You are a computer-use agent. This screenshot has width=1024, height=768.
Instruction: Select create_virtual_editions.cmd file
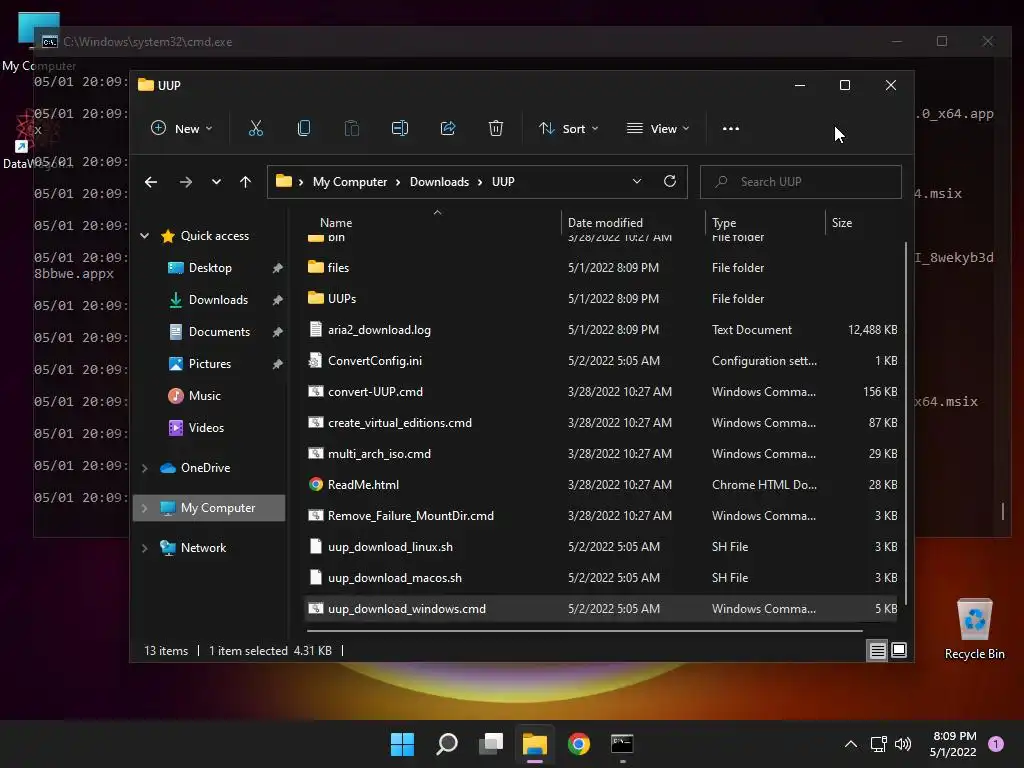[602, 423]
